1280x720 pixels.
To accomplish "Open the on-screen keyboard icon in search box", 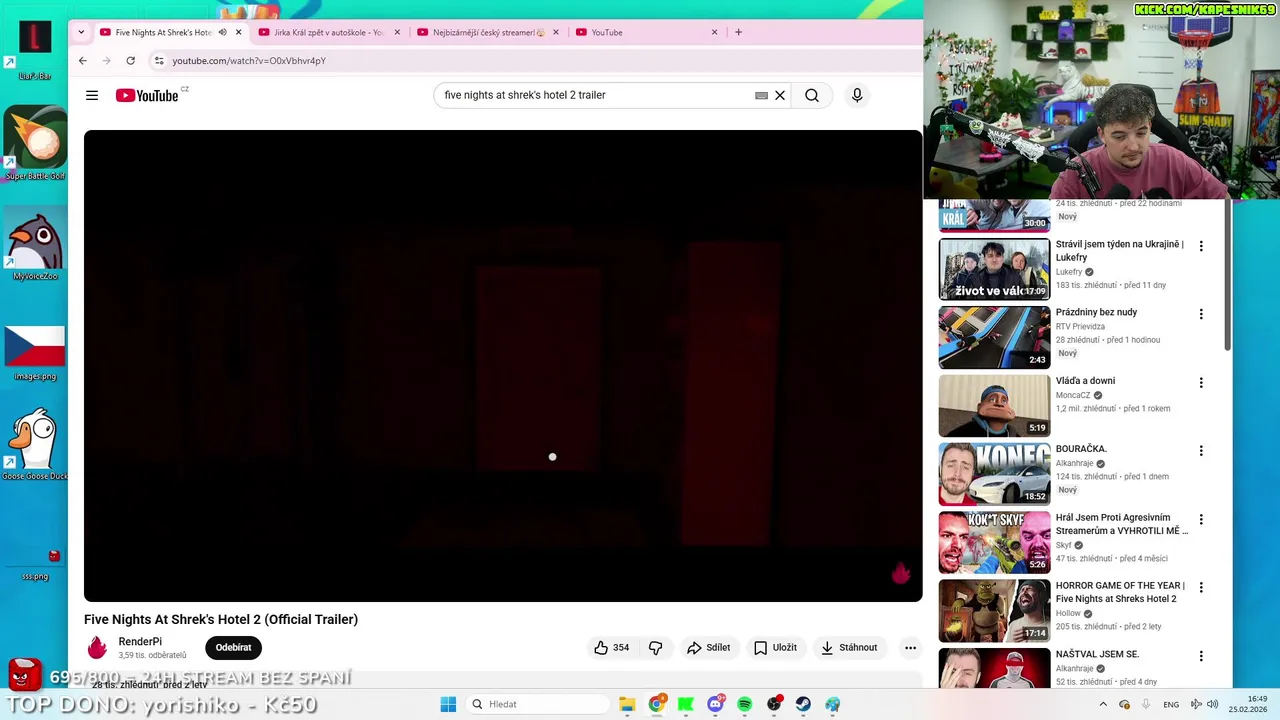I will click(761, 95).
